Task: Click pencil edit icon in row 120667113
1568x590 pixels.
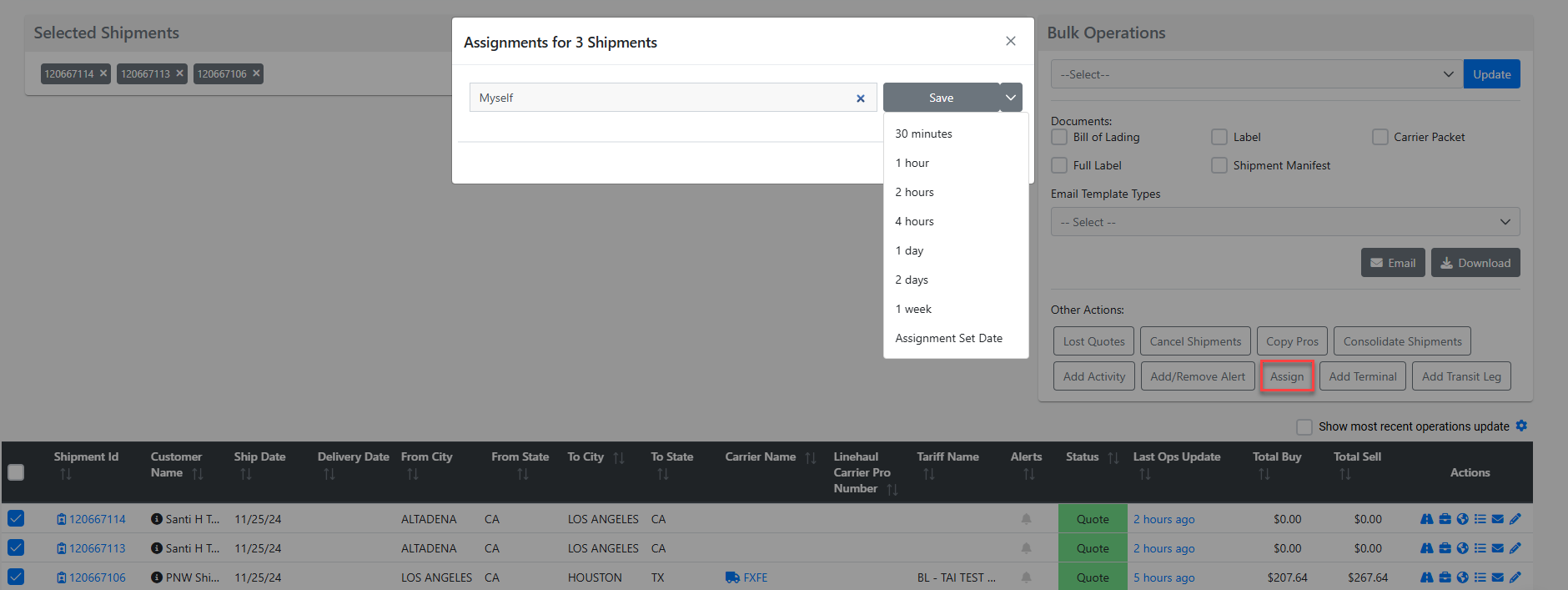Action: tap(1515, 548)
